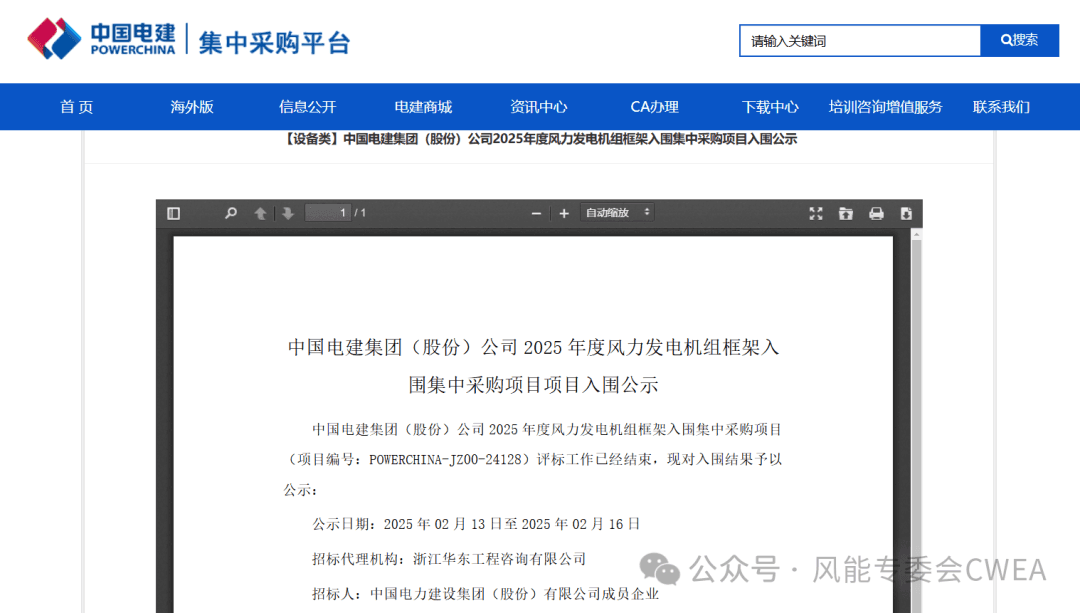Click the page number field
Viewport: 1080px width, 613px height.
(327, 213)
